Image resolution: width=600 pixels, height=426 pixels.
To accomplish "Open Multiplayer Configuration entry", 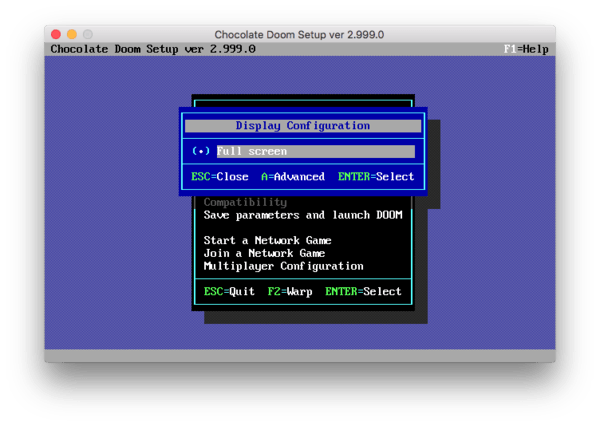I will [284, 266].
